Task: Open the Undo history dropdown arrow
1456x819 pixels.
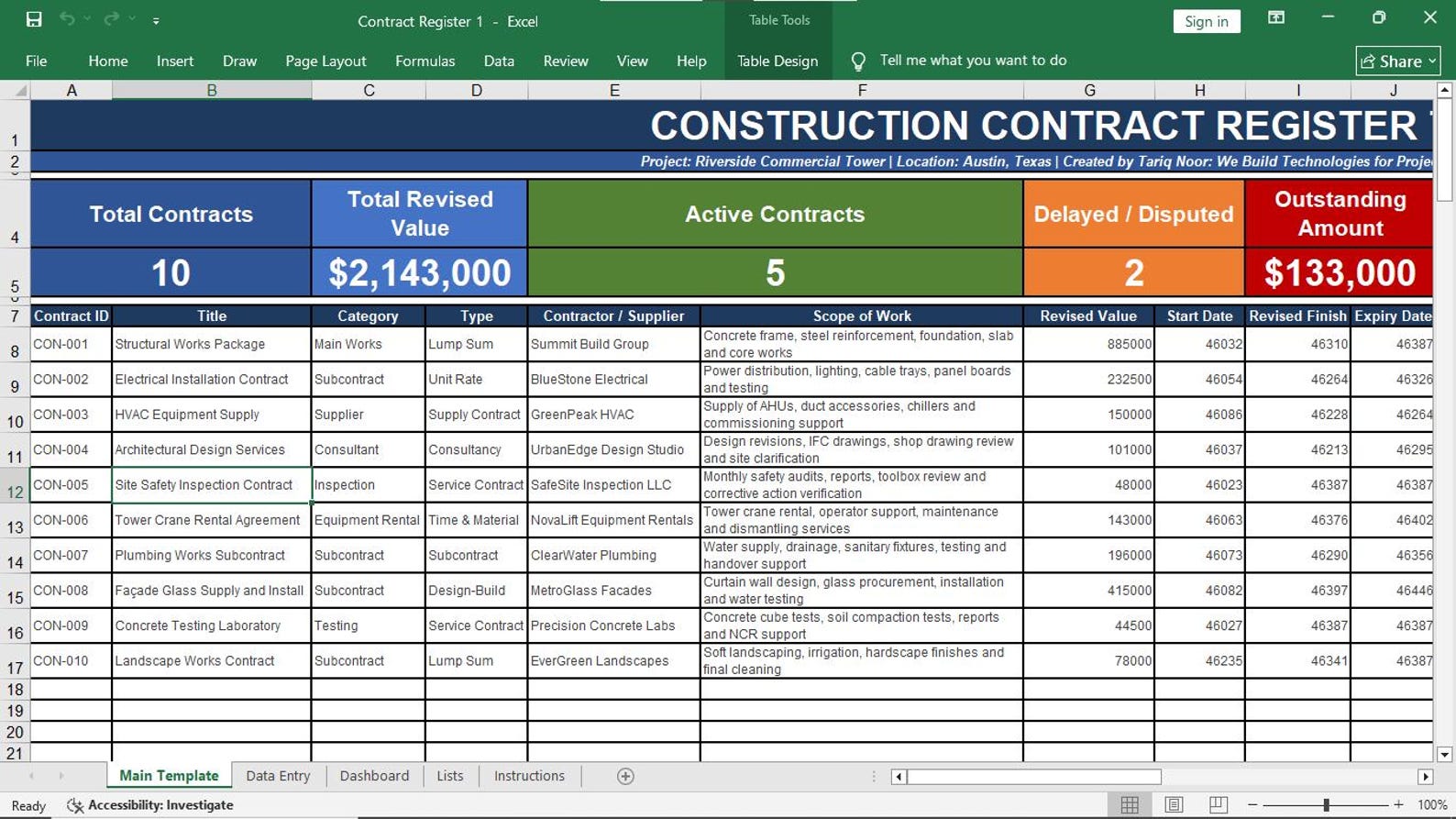Action: (x=87, y=19)
